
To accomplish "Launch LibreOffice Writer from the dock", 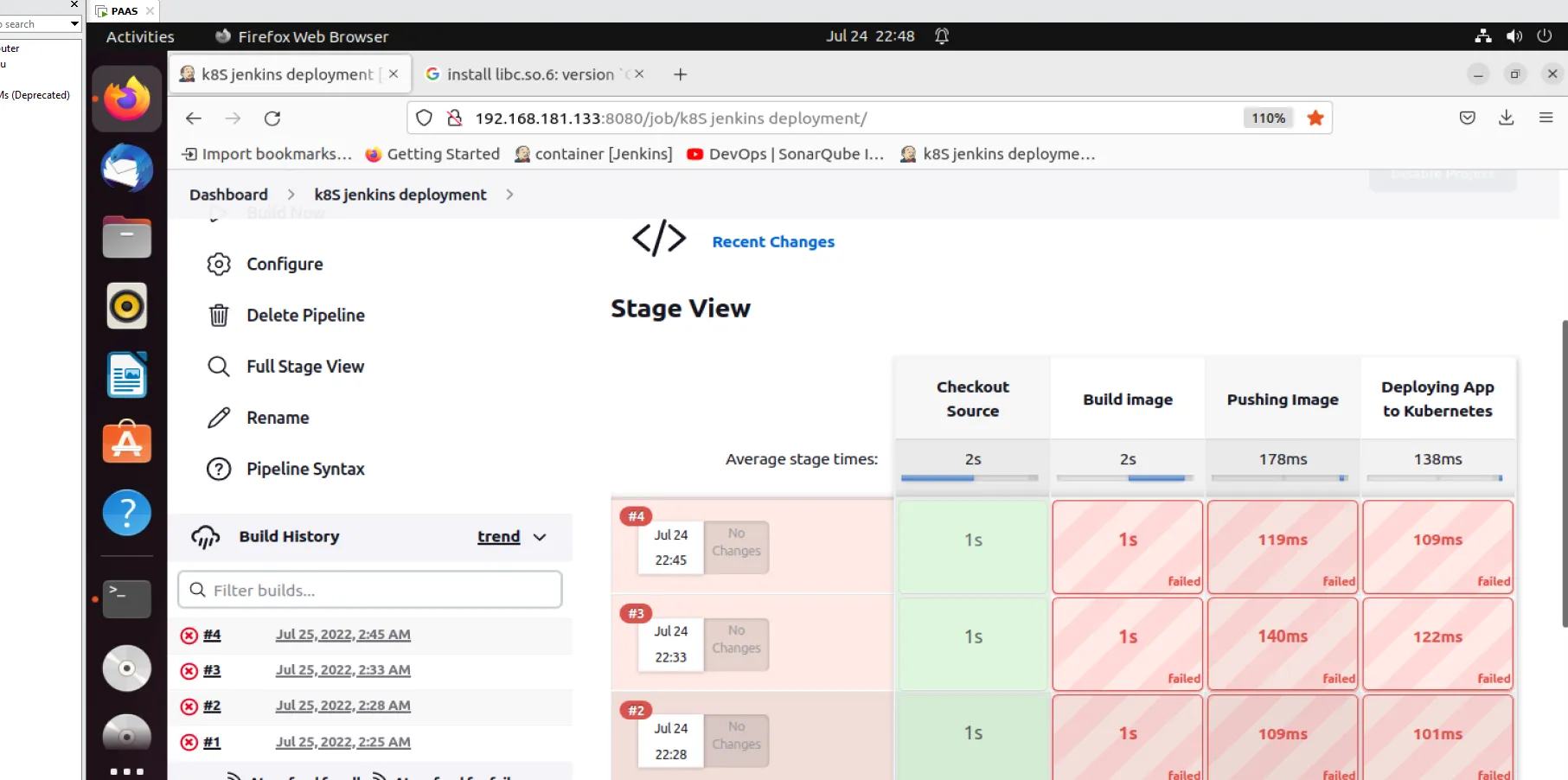I will coord(127,374).
